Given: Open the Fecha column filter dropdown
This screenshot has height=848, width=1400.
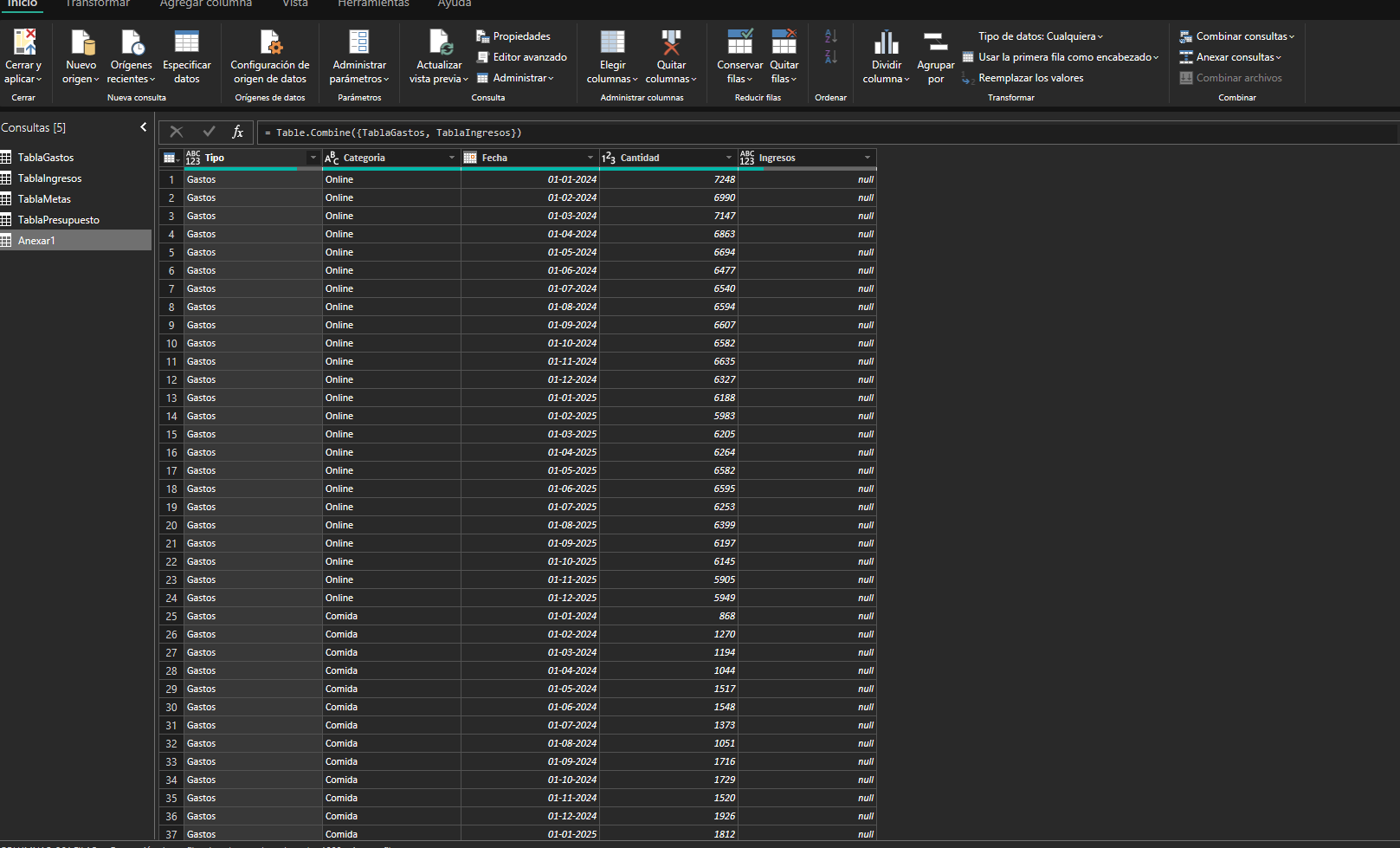Looking at the screenshot, I should (590, 158).
